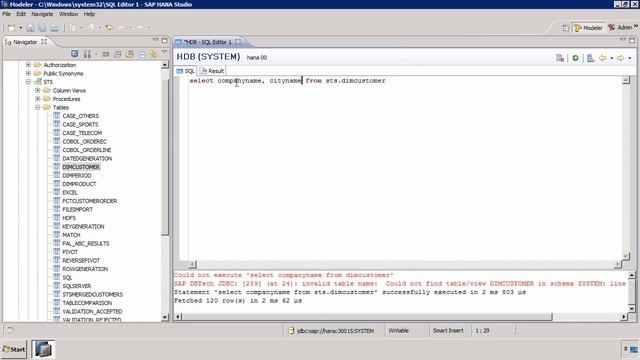640x360 pixels.
Task: Switch to the Modeler perspective
Action: tap(588, 28)
